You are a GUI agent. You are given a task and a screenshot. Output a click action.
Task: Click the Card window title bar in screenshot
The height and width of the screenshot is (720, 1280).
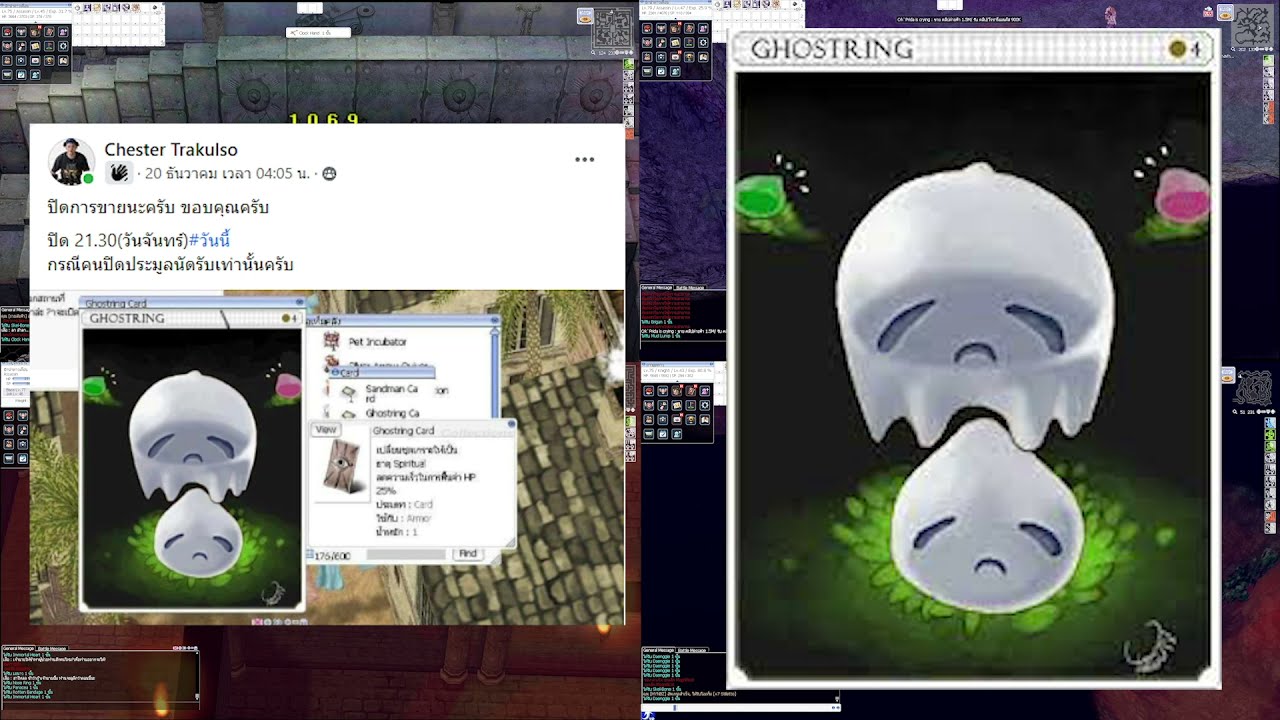(x=382, y=372)
